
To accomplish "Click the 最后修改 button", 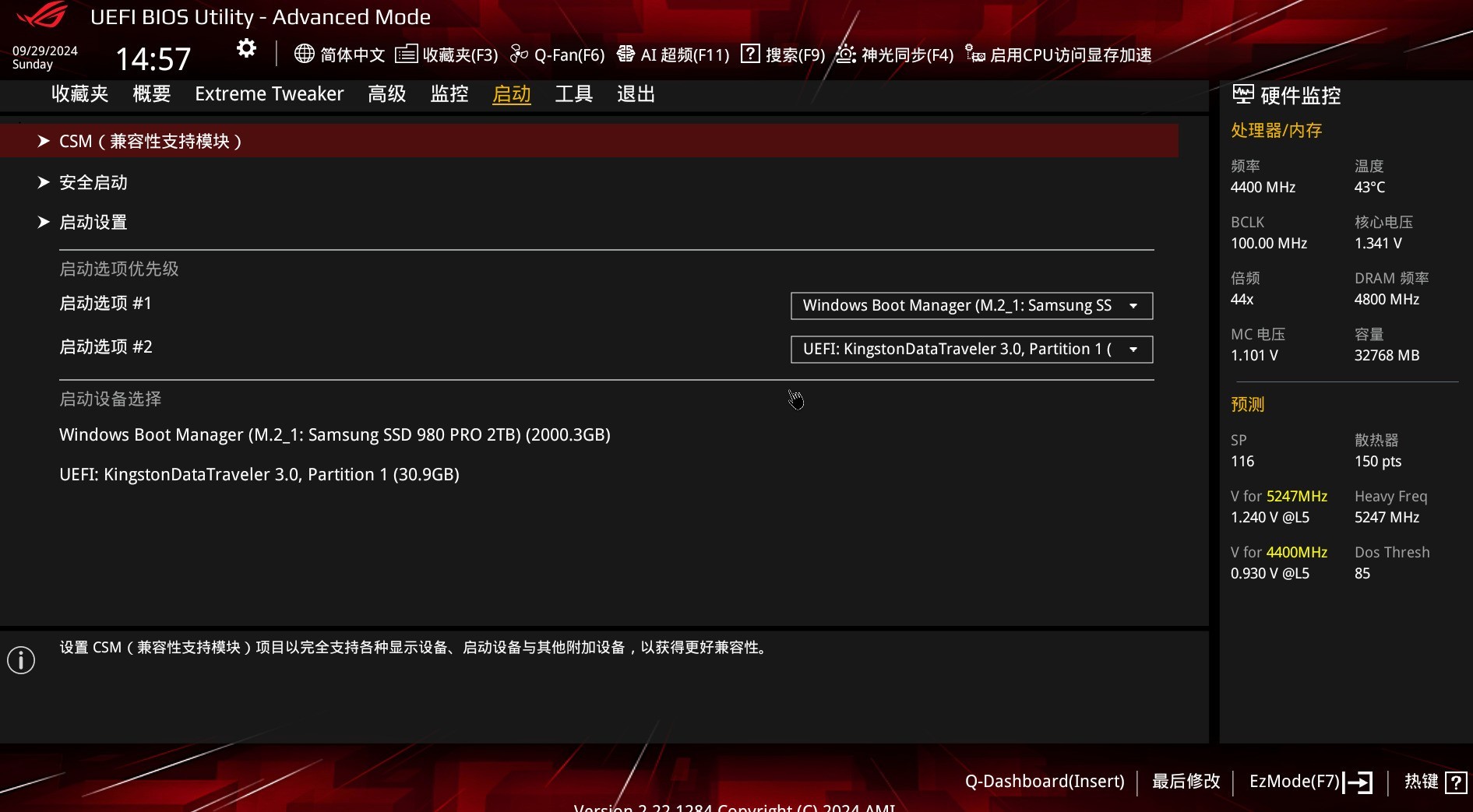I will tap(1186, 781).
